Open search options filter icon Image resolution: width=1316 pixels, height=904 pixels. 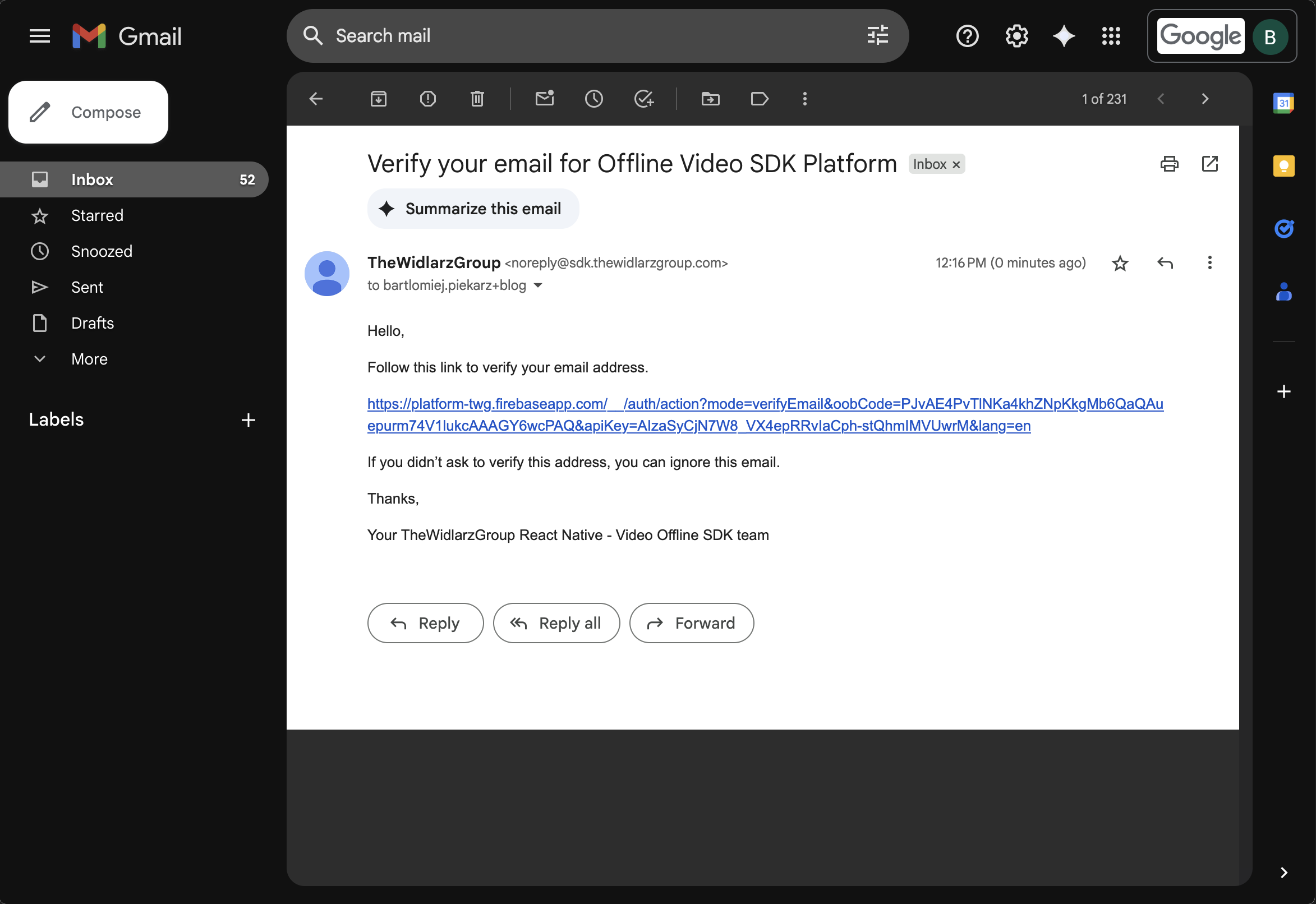click(877, 36)
